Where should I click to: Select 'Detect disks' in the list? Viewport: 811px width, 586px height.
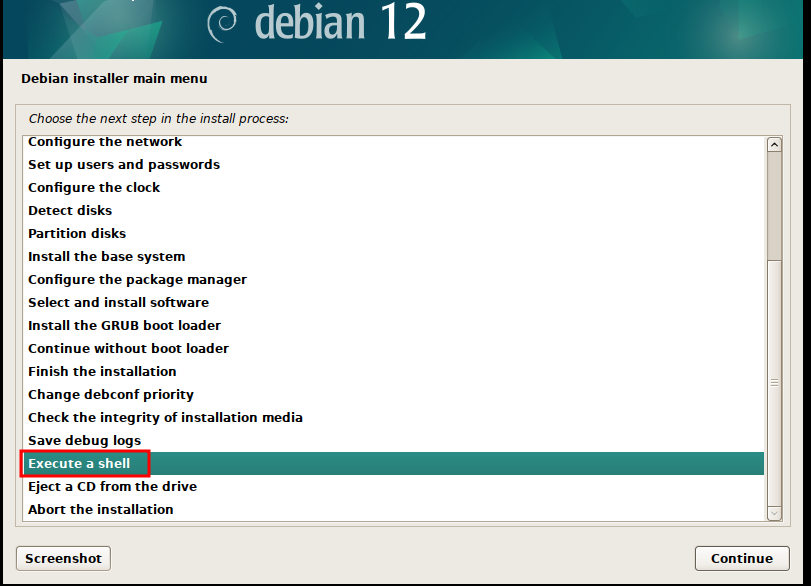pos(393,211)
